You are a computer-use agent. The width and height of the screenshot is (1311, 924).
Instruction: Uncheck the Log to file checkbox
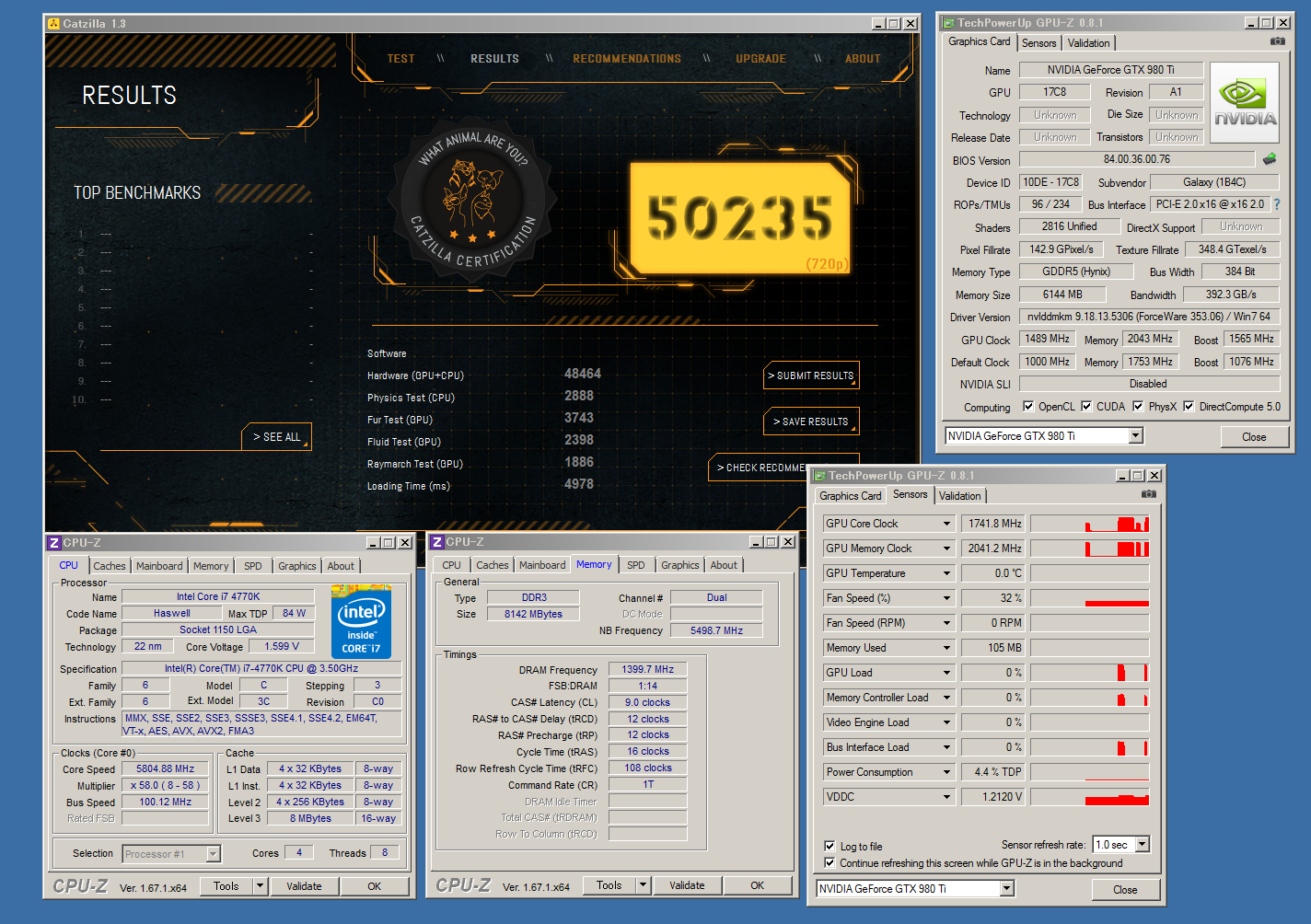(x=830, y=846)
